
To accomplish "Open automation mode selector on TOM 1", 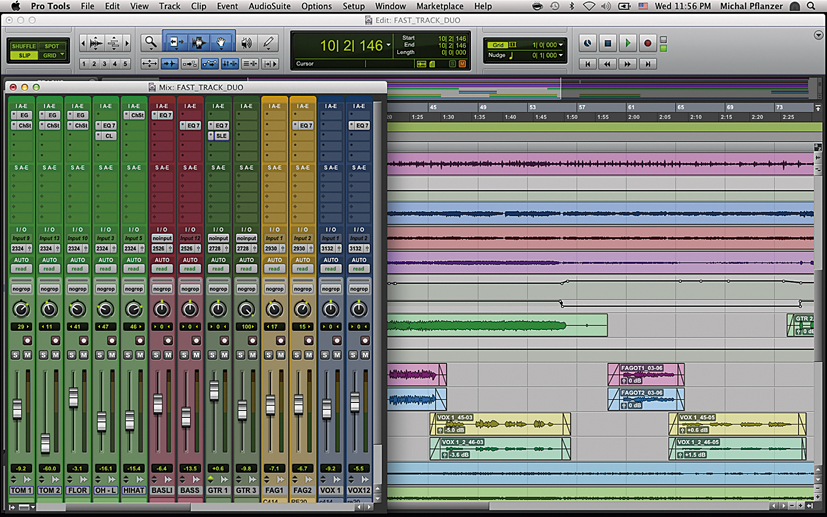I will point(21,269).
